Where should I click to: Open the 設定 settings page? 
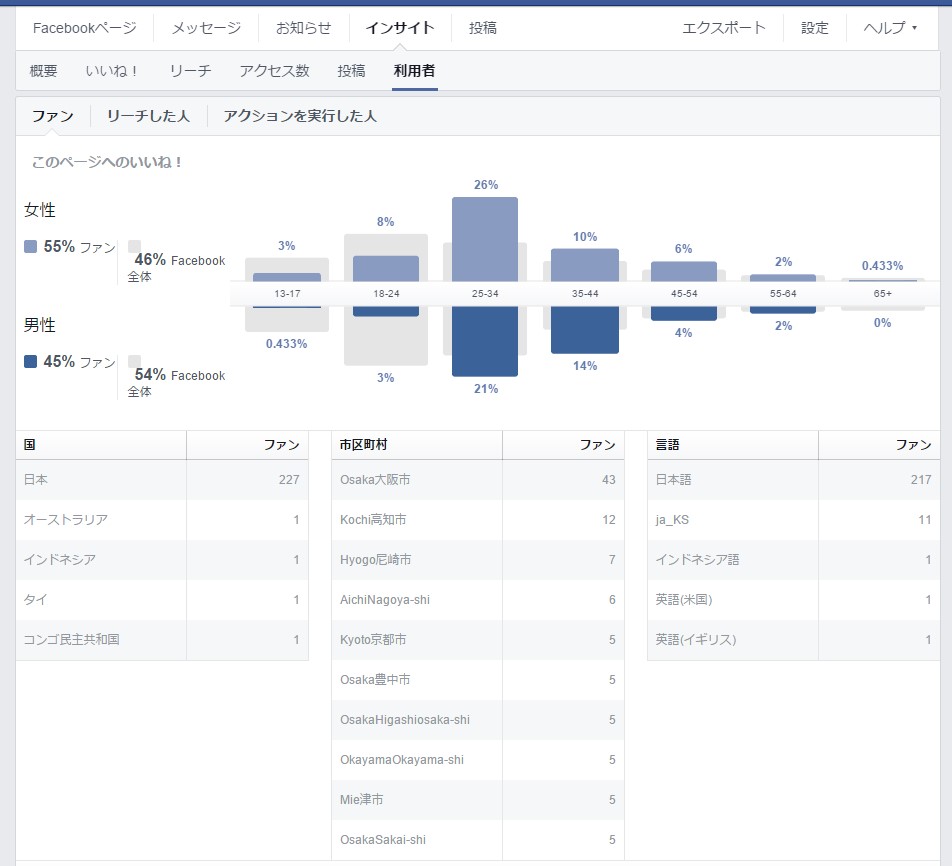[x=815, y=28]
